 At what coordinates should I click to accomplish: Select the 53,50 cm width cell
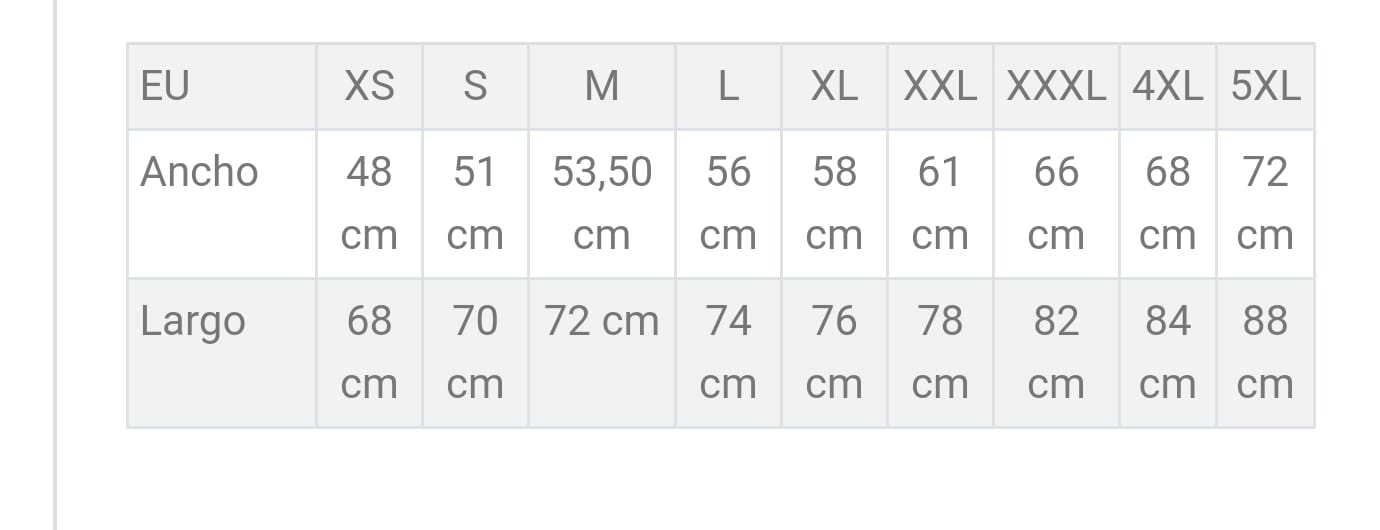click(x=602, y=204)
